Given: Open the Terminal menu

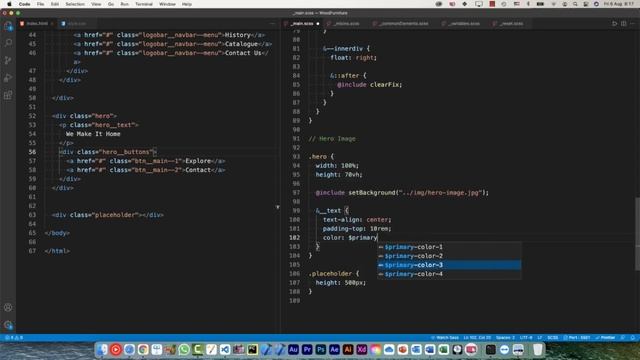Looking at the screenshot, I should click(144, 4).
